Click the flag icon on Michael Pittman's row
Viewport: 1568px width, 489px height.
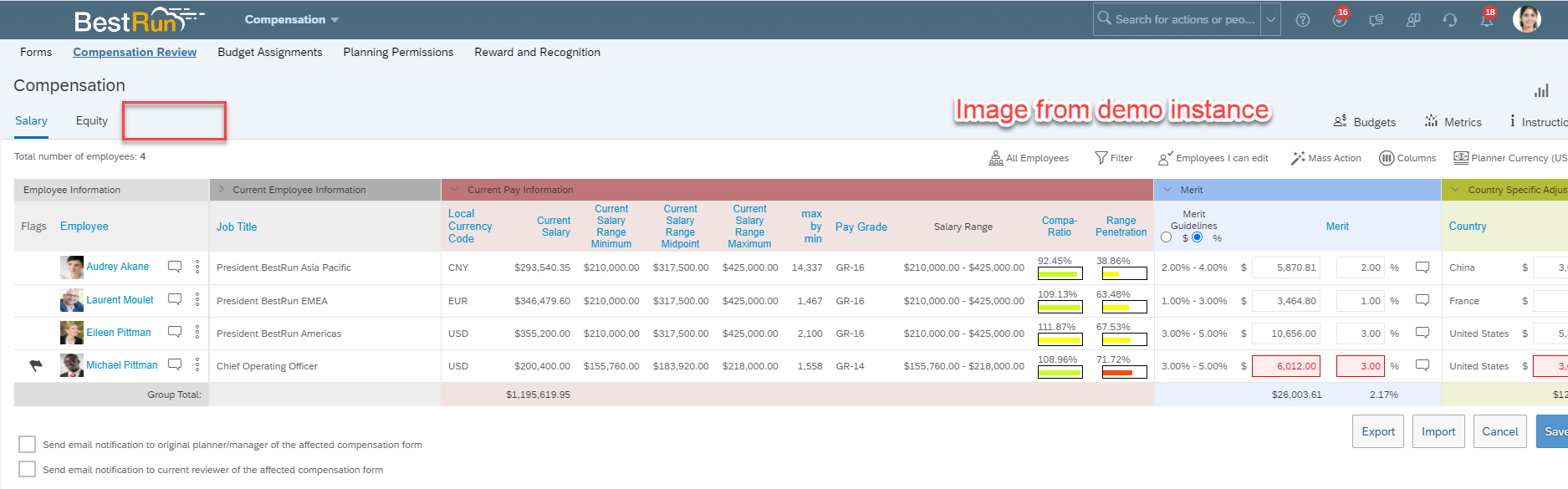pos(36,365)
